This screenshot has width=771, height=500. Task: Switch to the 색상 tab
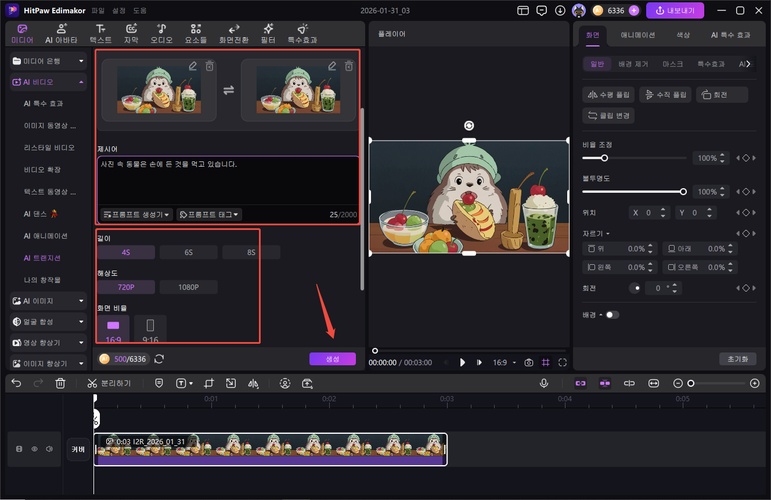(683, 35)
